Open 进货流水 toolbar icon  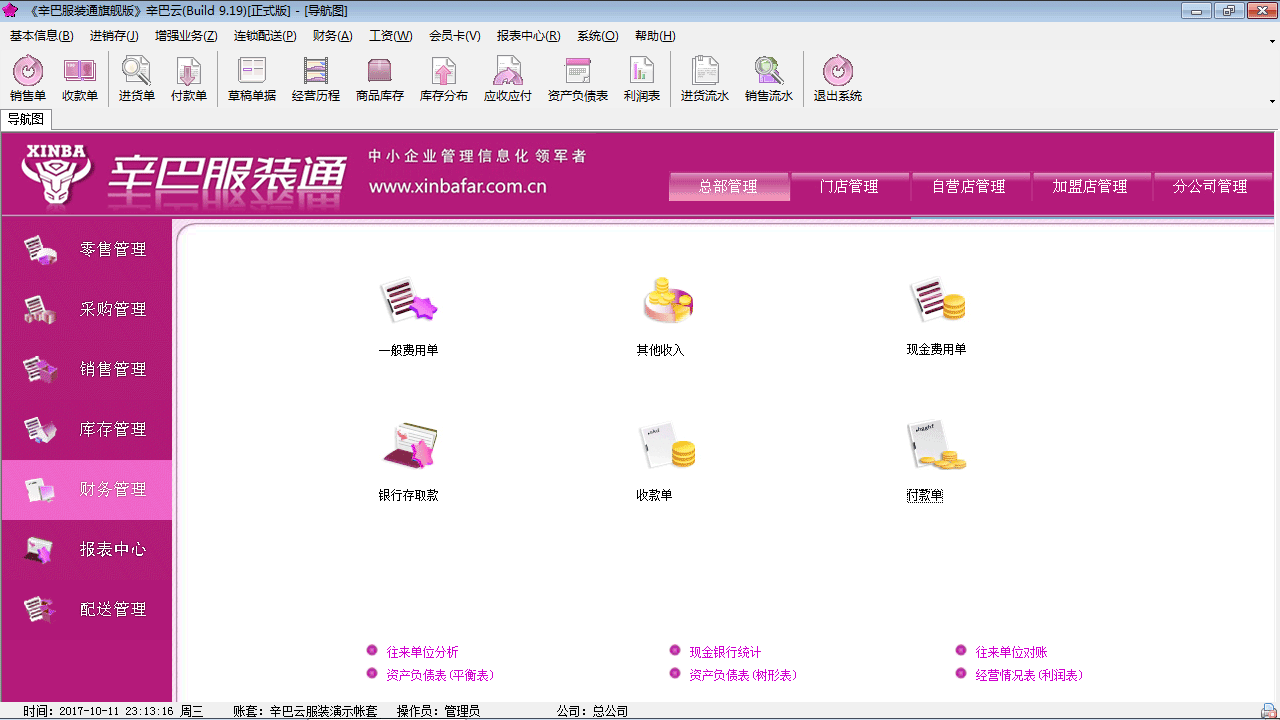pyautogui.click(x=705, y=79)
